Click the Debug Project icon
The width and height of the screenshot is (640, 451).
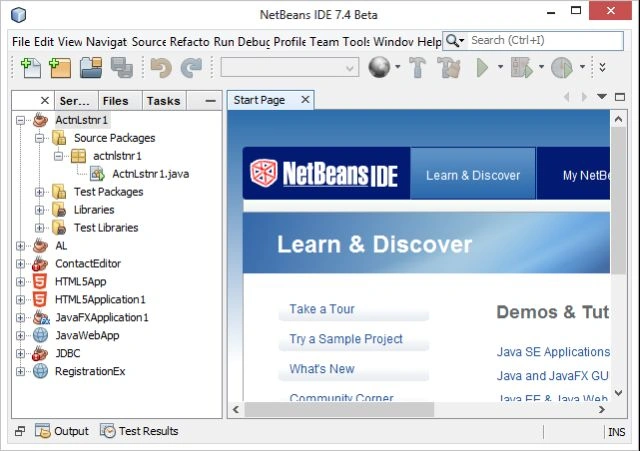pos(522,68)
